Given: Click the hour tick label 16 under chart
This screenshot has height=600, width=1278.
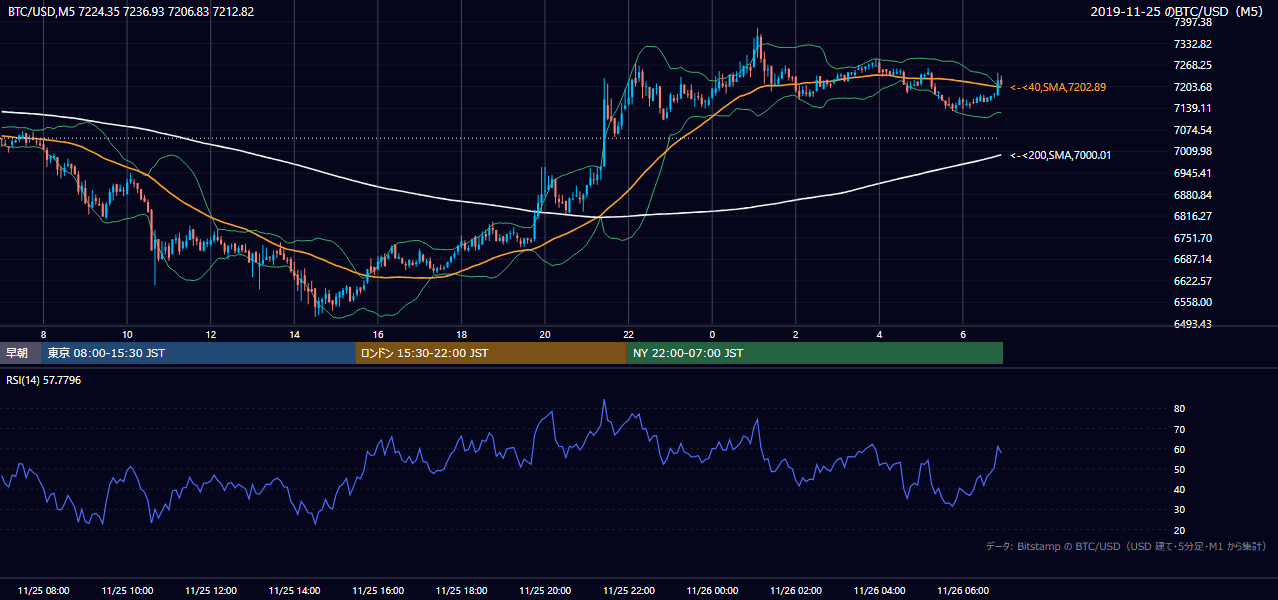Looking at the screenshot, I should click(378, 334).
